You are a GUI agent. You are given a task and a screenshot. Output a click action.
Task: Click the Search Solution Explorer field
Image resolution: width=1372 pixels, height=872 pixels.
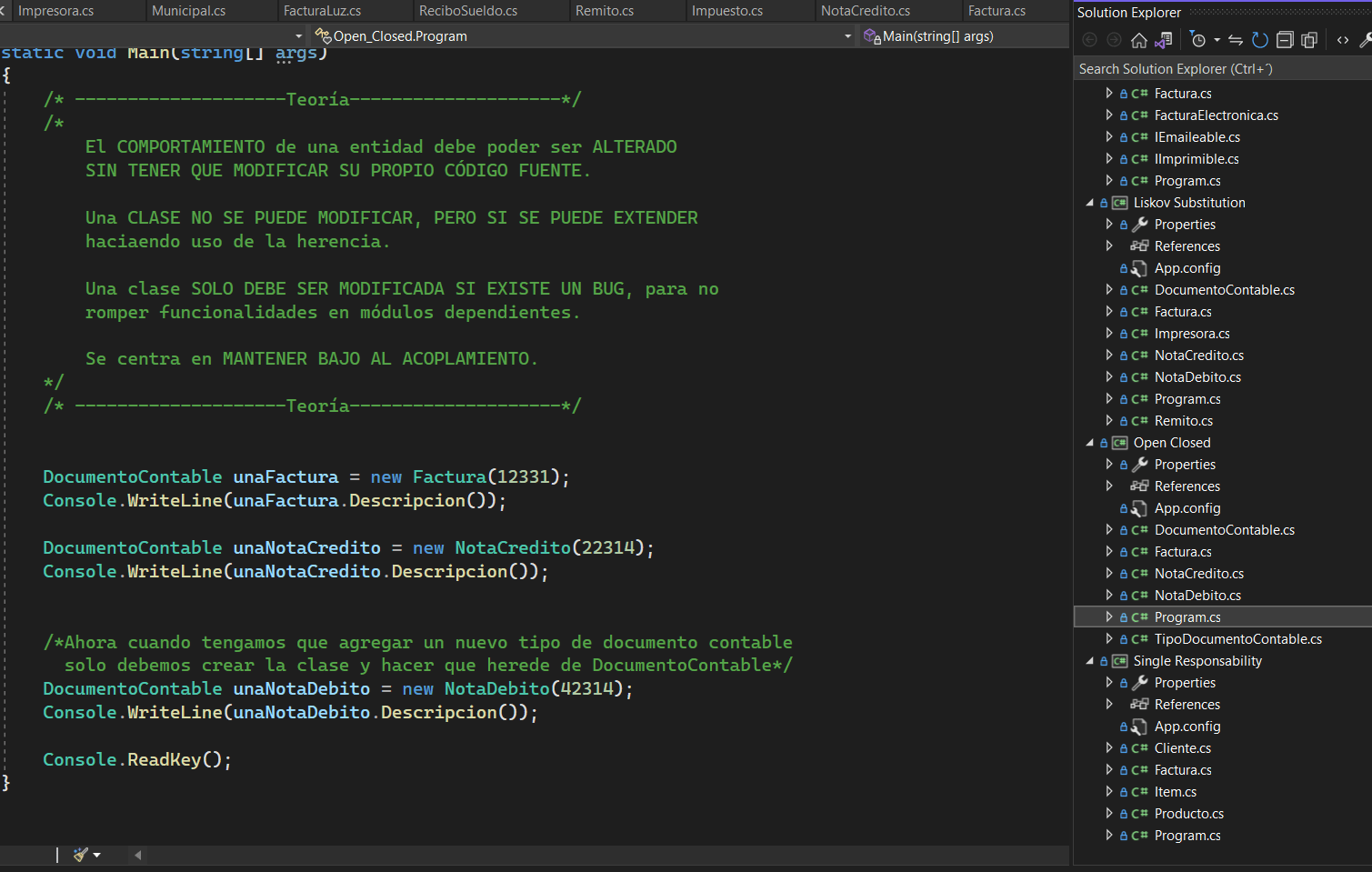click(x=1218, y=69)
